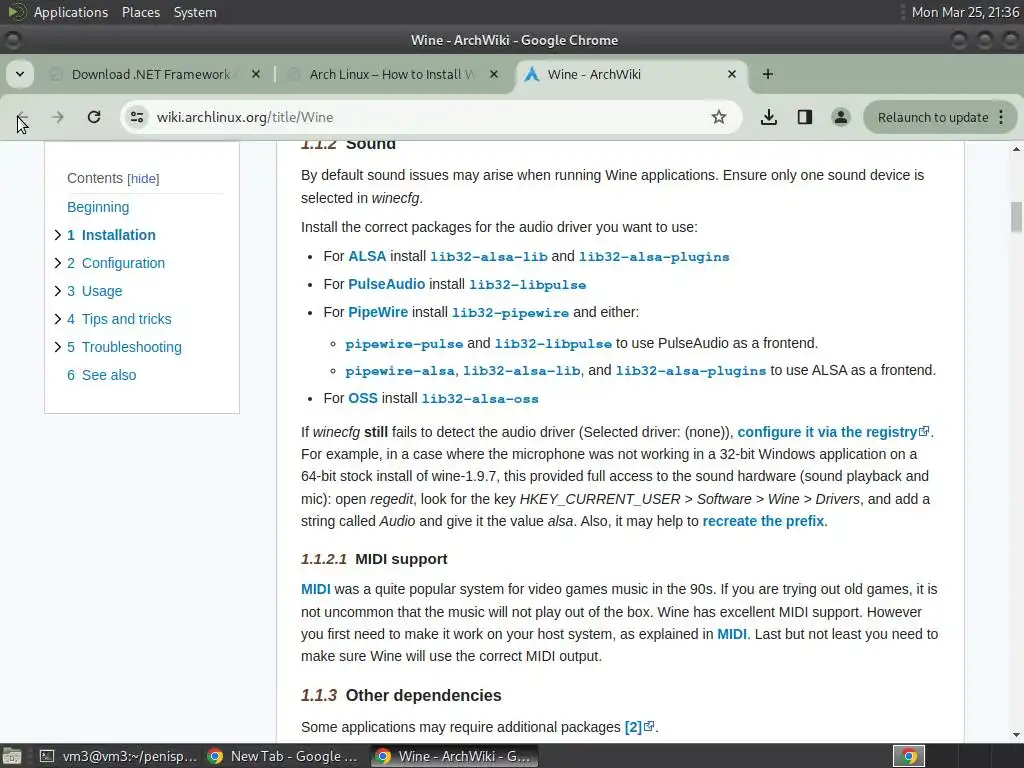Bookmark this page with the star icon
1024x768 pixels.
[718, 117]
